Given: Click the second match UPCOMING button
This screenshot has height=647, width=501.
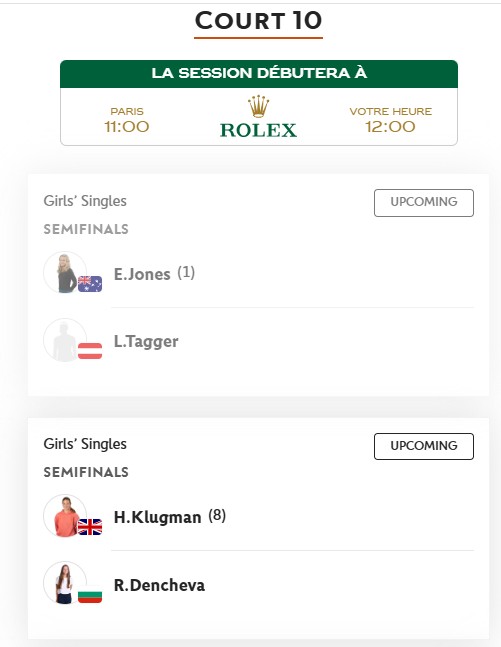Looking at the screenshot, I should (424, 446).
